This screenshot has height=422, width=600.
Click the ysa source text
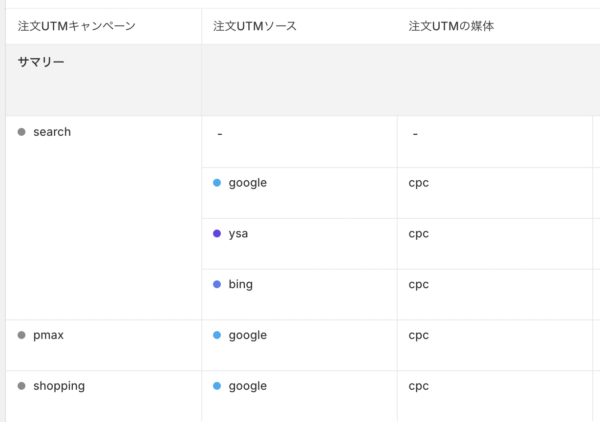point(238,234)
